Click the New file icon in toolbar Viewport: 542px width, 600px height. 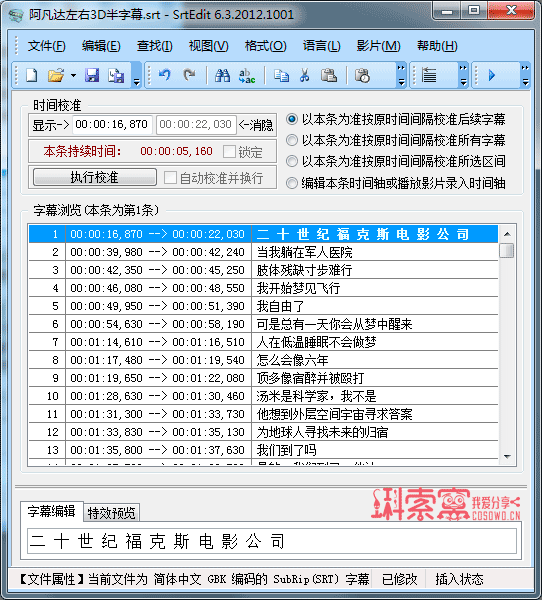point(31,75)
